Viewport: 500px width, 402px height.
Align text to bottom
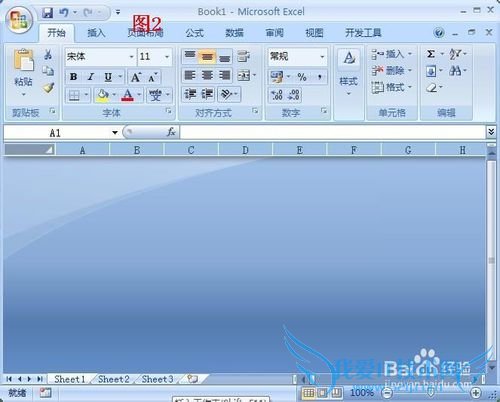(225, 57)
